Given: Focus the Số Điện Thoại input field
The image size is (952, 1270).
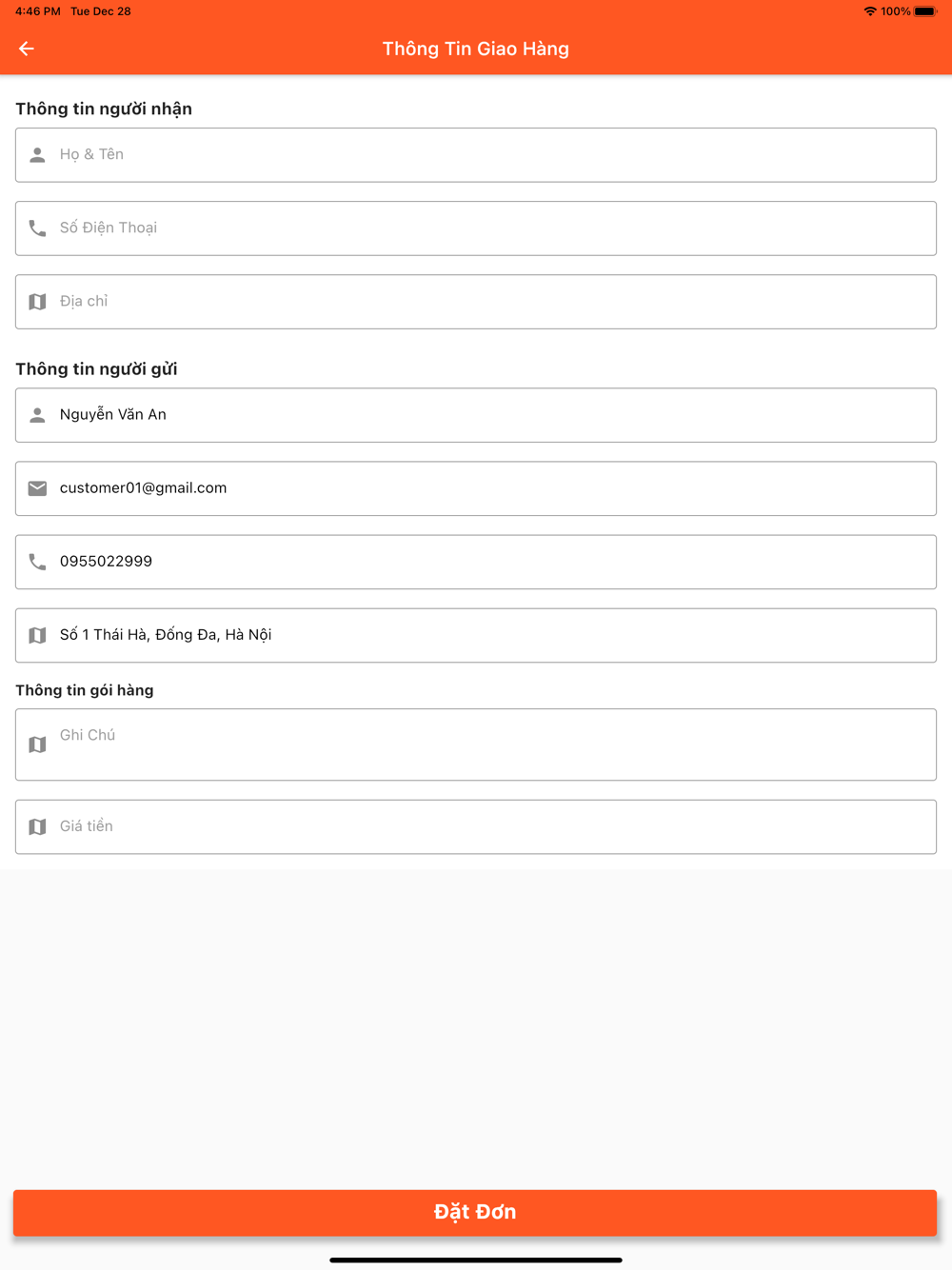Looking at the screenshot, I should (476, 228).
